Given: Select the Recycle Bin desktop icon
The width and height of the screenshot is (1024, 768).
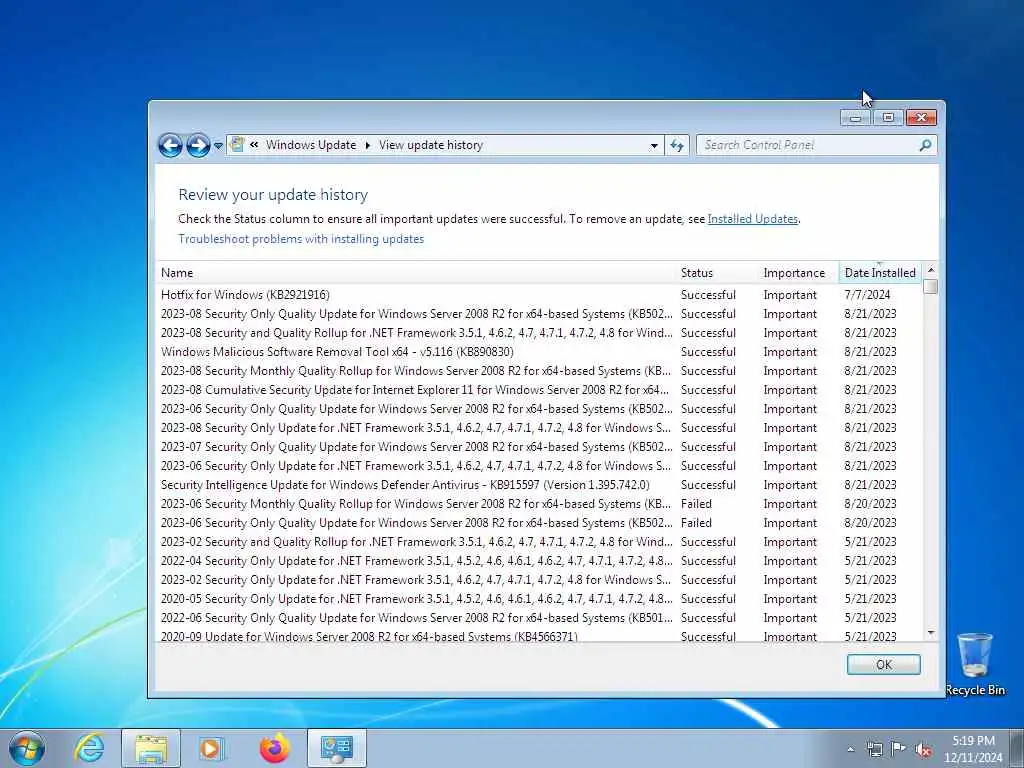Looking at the screenshot, I should click(x=974, y=664).
